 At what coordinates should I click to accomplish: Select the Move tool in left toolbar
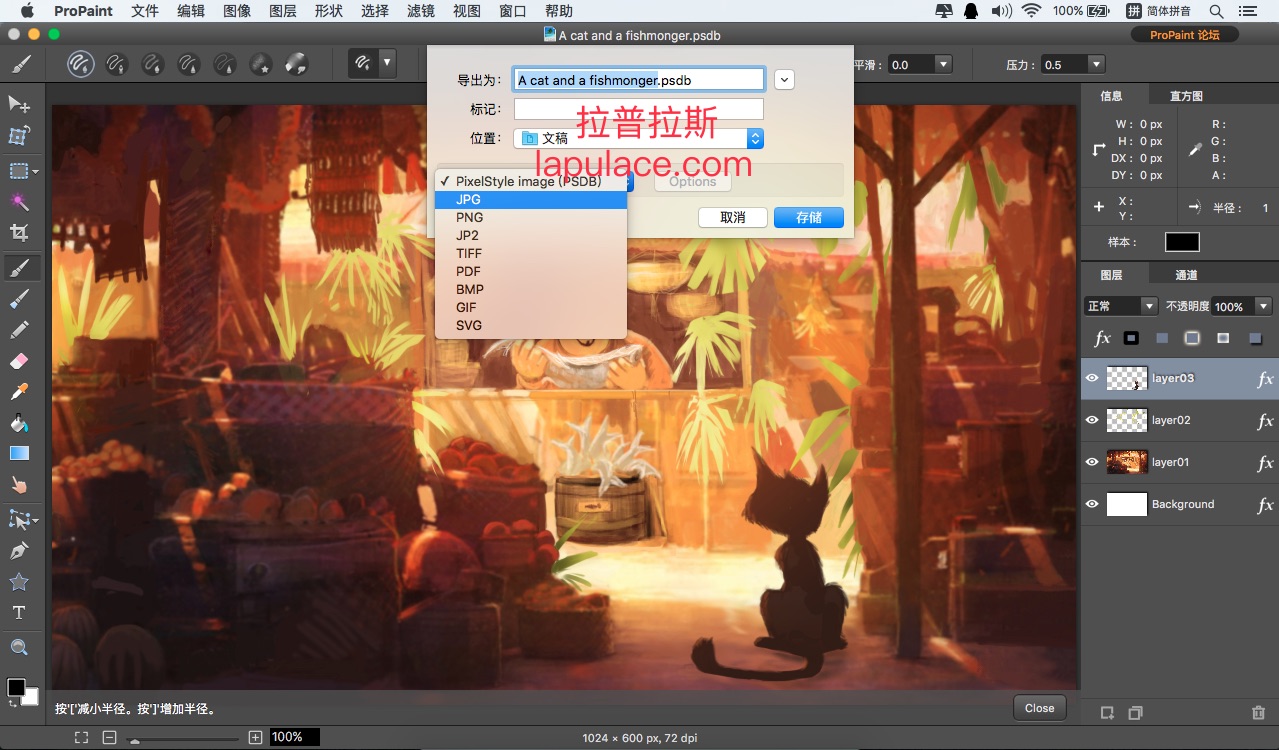(x=19, y=105)
